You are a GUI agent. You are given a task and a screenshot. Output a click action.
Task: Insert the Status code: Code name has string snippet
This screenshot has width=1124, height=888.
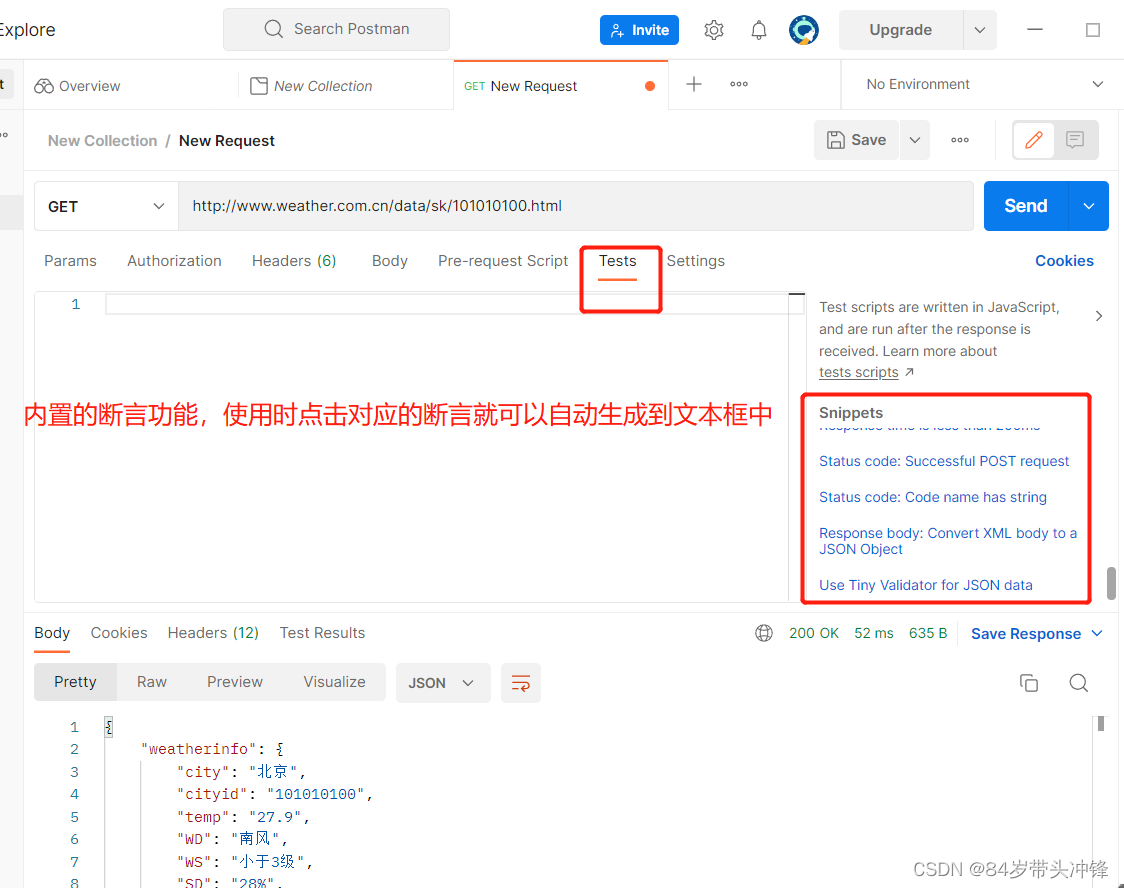[x=932, y=496]
